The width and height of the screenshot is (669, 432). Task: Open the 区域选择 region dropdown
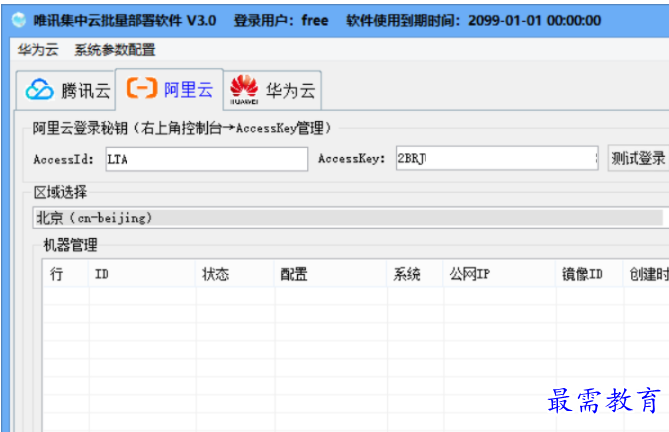(350, 217)
